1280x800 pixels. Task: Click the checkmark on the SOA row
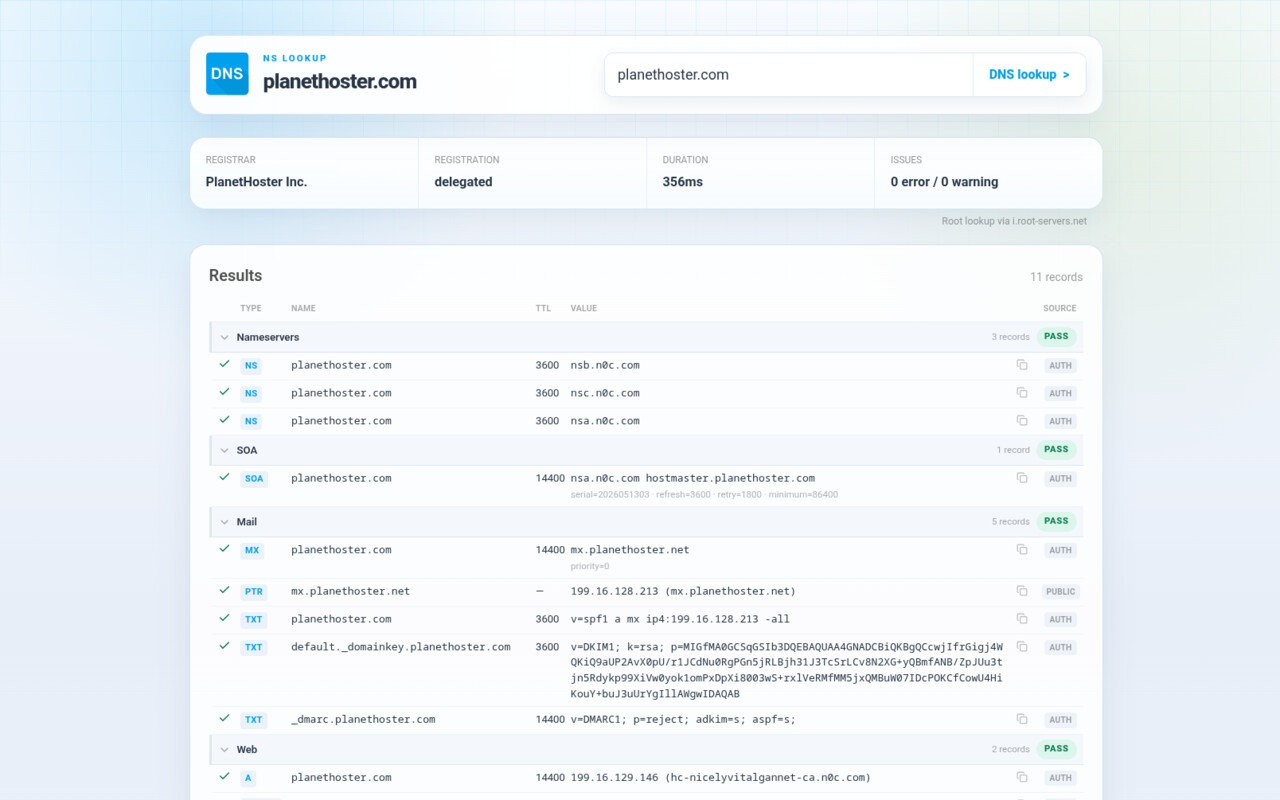click(225, 477)
